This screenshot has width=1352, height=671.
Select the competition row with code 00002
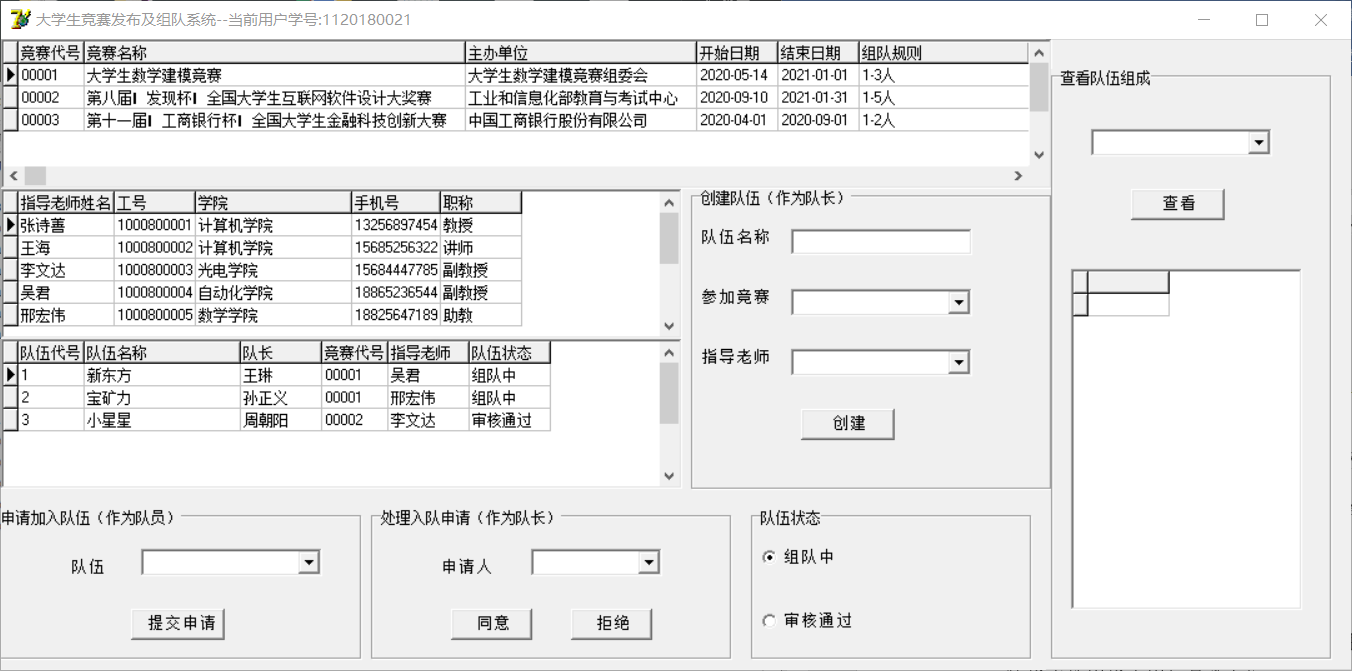click(515, 98)
